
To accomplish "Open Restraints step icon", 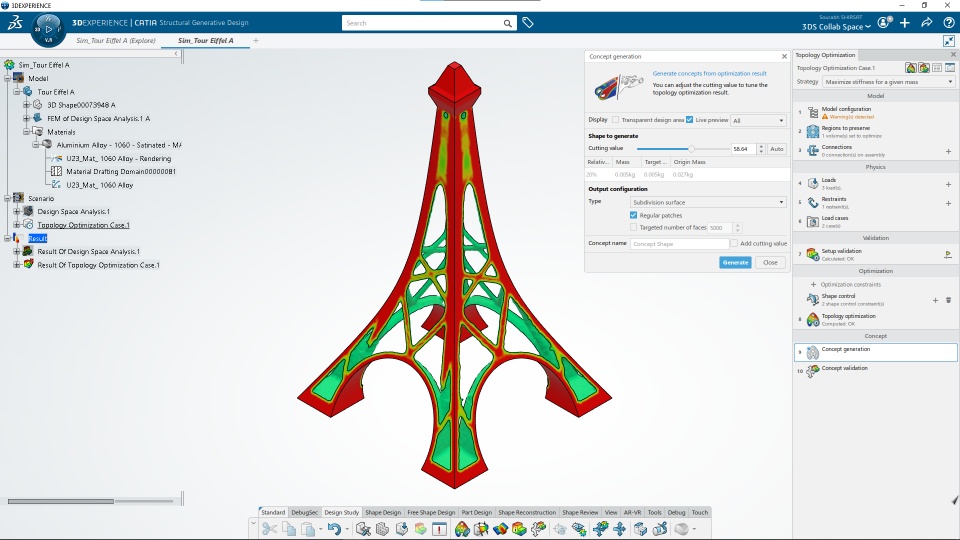I will 813,202.
